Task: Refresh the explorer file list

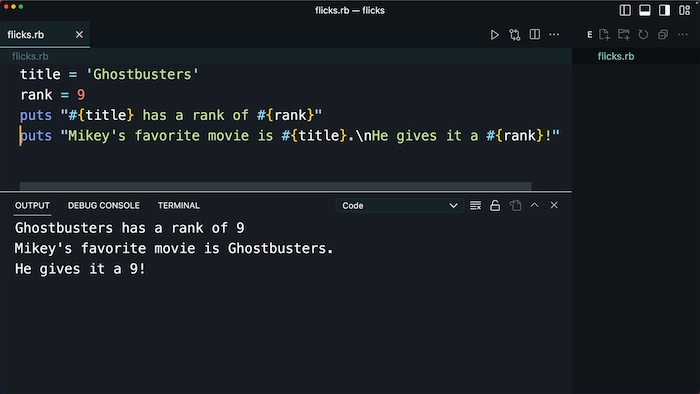Action: click(x=643, y=34)
